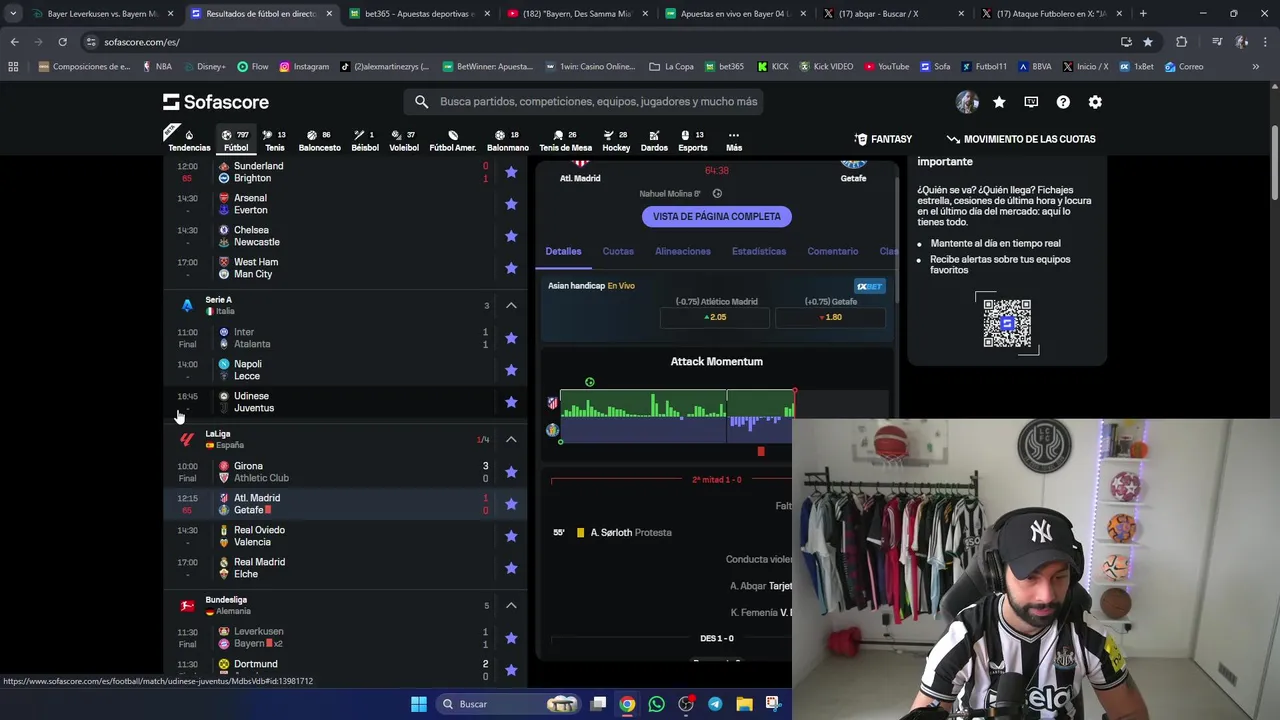Screen dimensions: 1280x720
Task: Show more bookmarks chevron in bookmarks bar
Action: click(1255, 67)
